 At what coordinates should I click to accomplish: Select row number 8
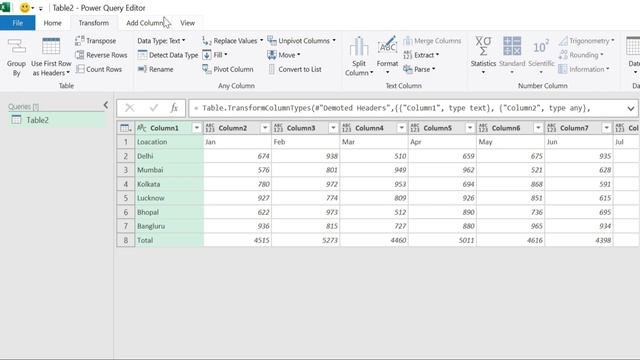(x=126, y=240)
